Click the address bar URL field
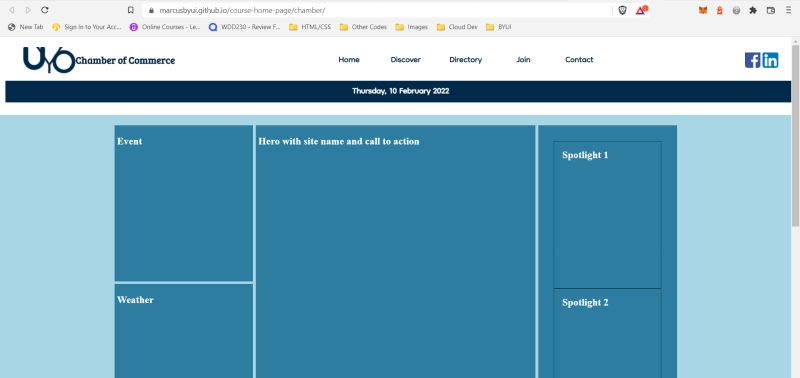Screen dimensions: 800x378 378,10
